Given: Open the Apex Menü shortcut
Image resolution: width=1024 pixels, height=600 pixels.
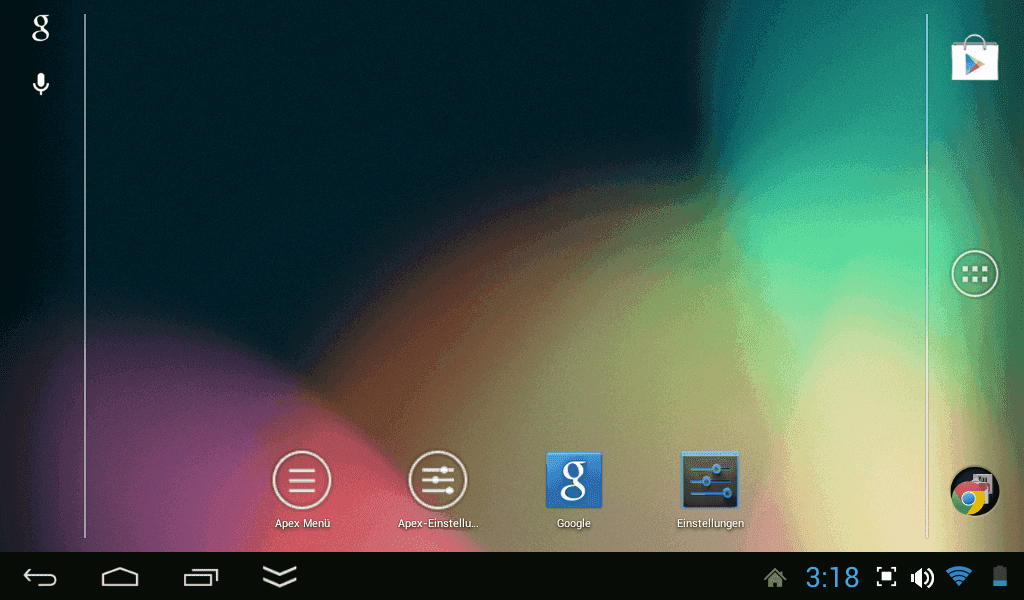Looking at the screenshot, I should [302, 490].
